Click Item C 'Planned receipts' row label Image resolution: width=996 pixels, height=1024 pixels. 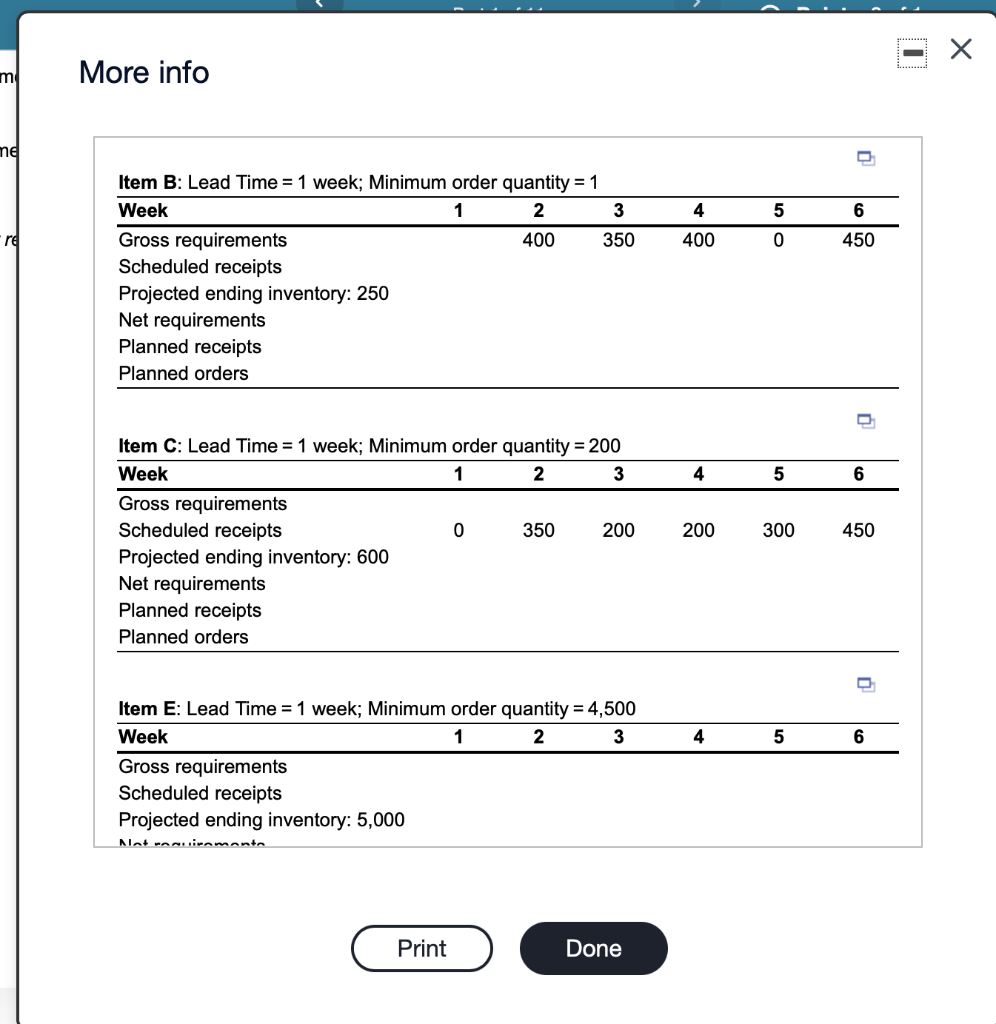190,611
